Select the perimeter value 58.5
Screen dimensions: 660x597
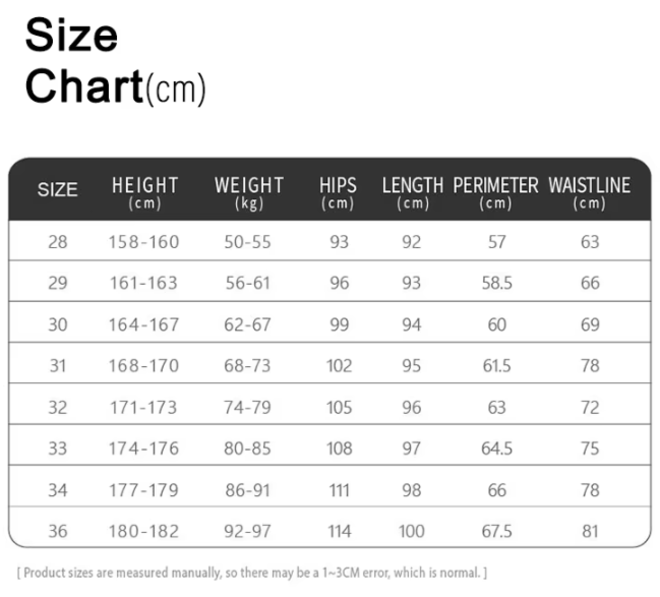click(x=497, y=283)
